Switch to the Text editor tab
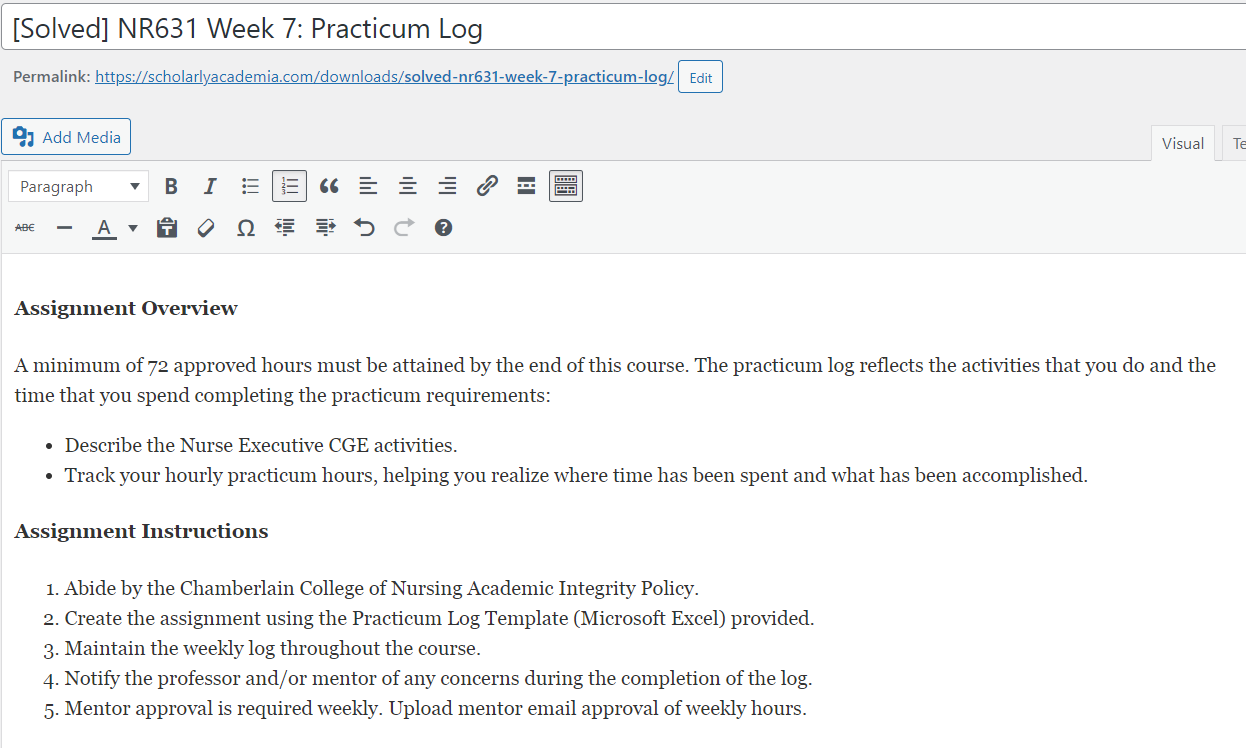 pyautogui.click(x=1236, y=143)
